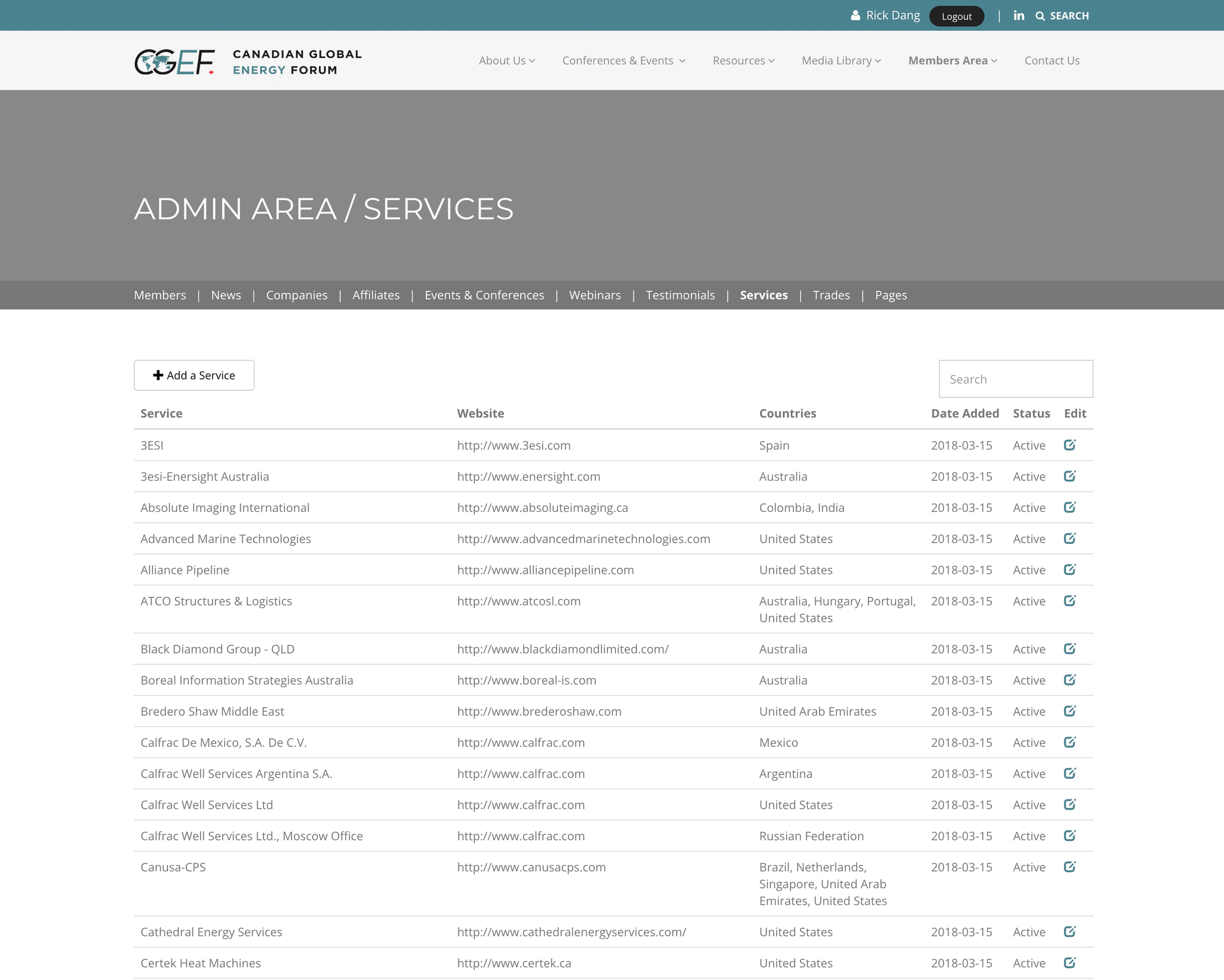The image size is (1224, 980).
Task: Click http://www.certek.ca website text
Action: point(515,963)
